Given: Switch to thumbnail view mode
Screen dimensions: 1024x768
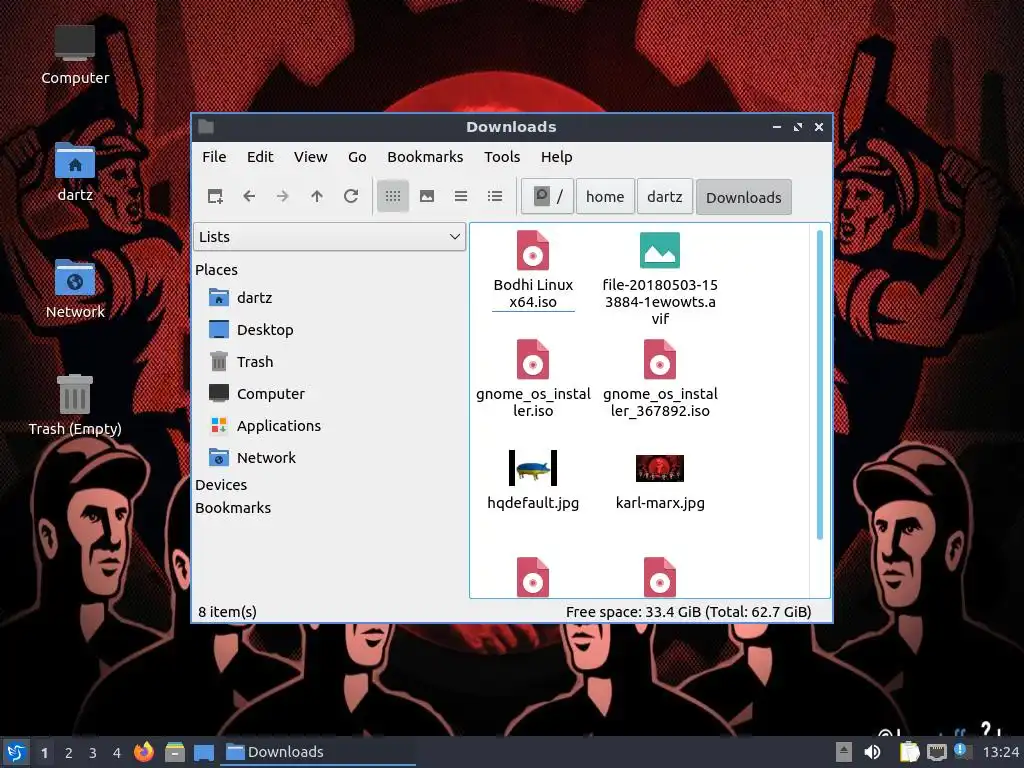Looking at the screenshot, I should coord(427,196).
